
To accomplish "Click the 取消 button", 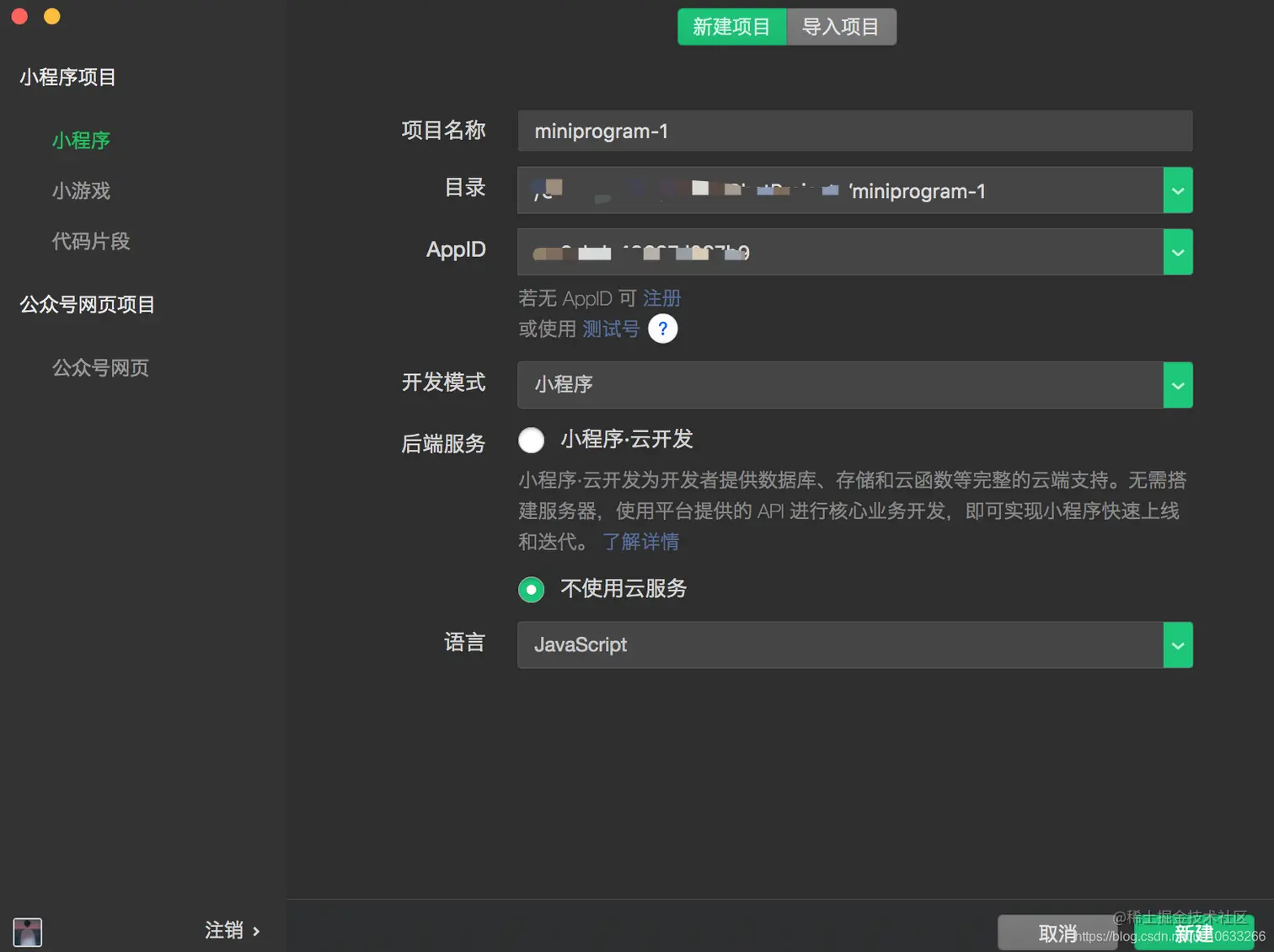I will pos(1057,933).
